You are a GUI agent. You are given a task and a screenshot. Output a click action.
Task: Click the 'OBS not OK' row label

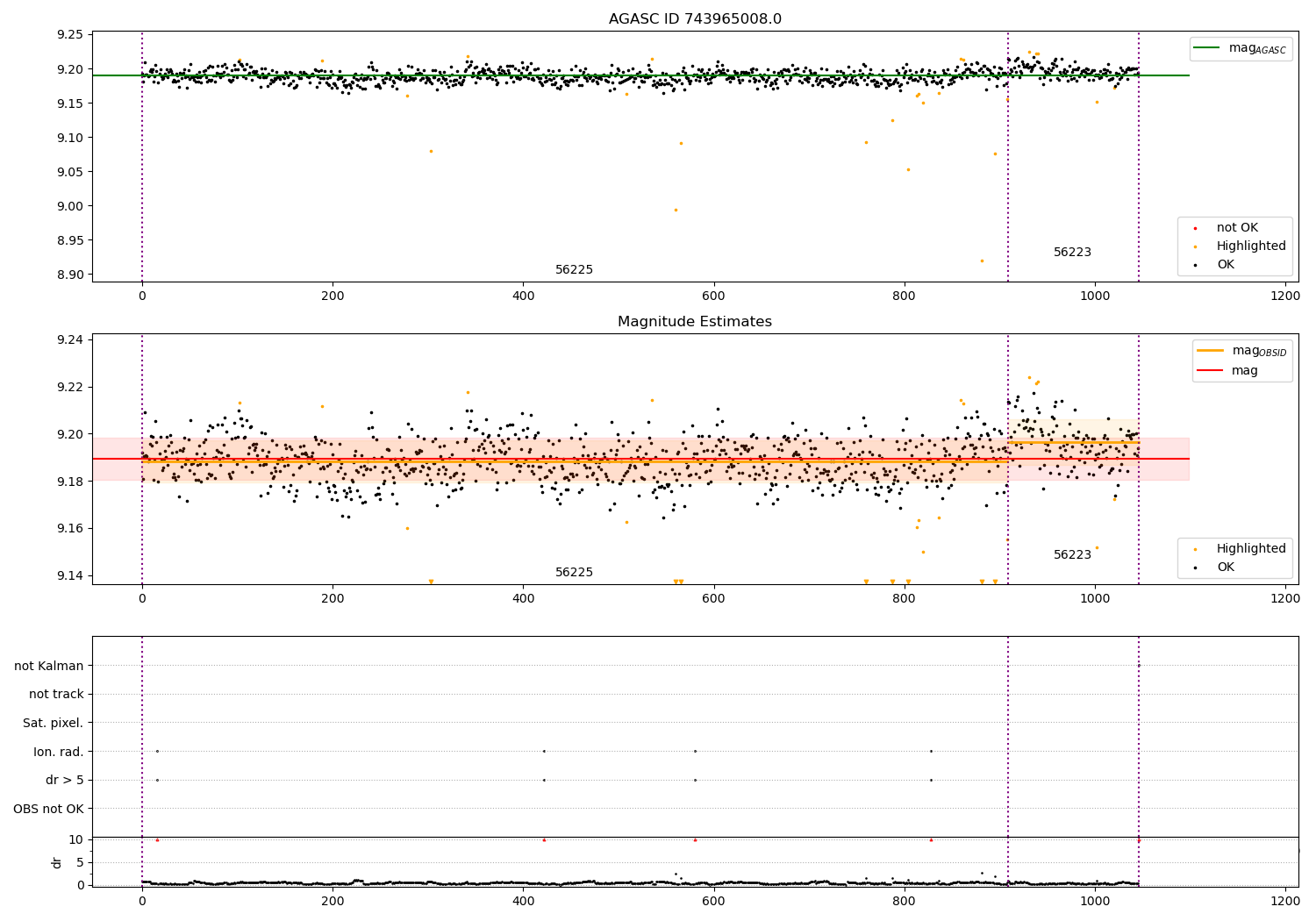49,809
